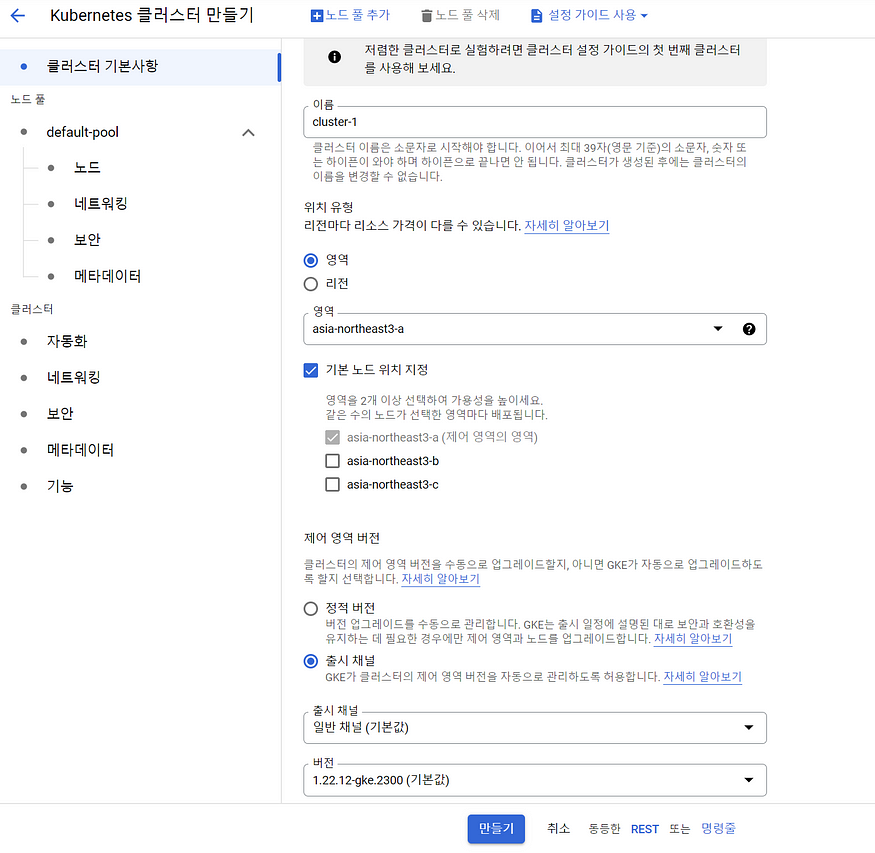Open 메타데이터 under default-pool
The image size is (875, 853).
tap(107, 276)
